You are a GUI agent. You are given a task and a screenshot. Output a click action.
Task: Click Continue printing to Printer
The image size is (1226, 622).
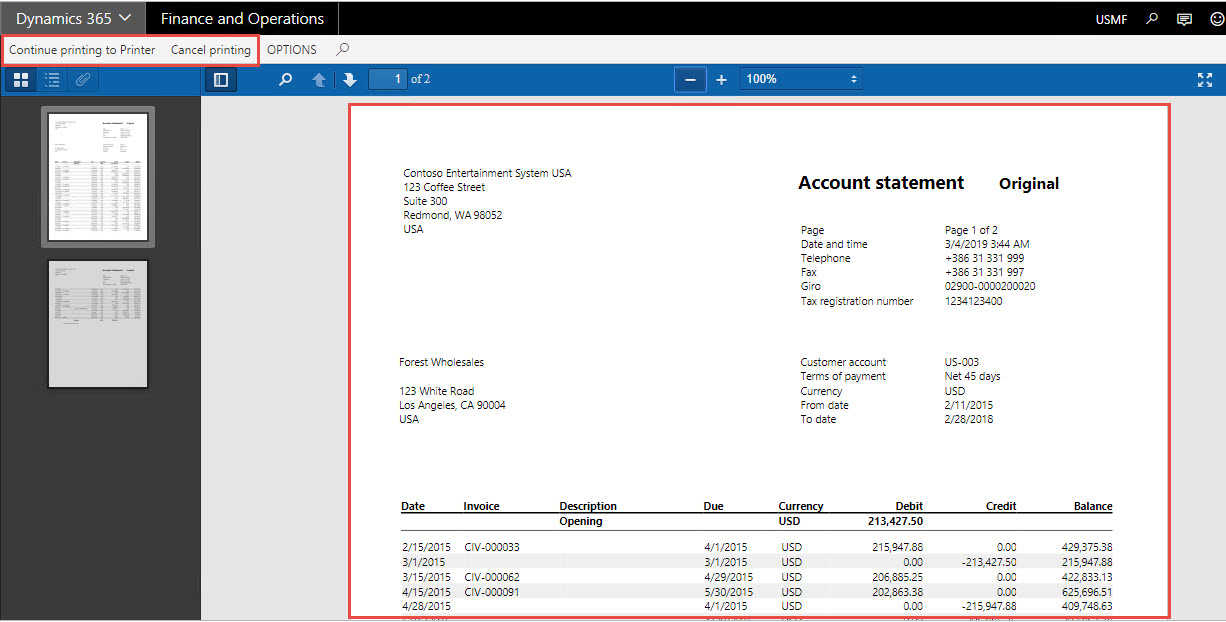(x=82, y=50)
